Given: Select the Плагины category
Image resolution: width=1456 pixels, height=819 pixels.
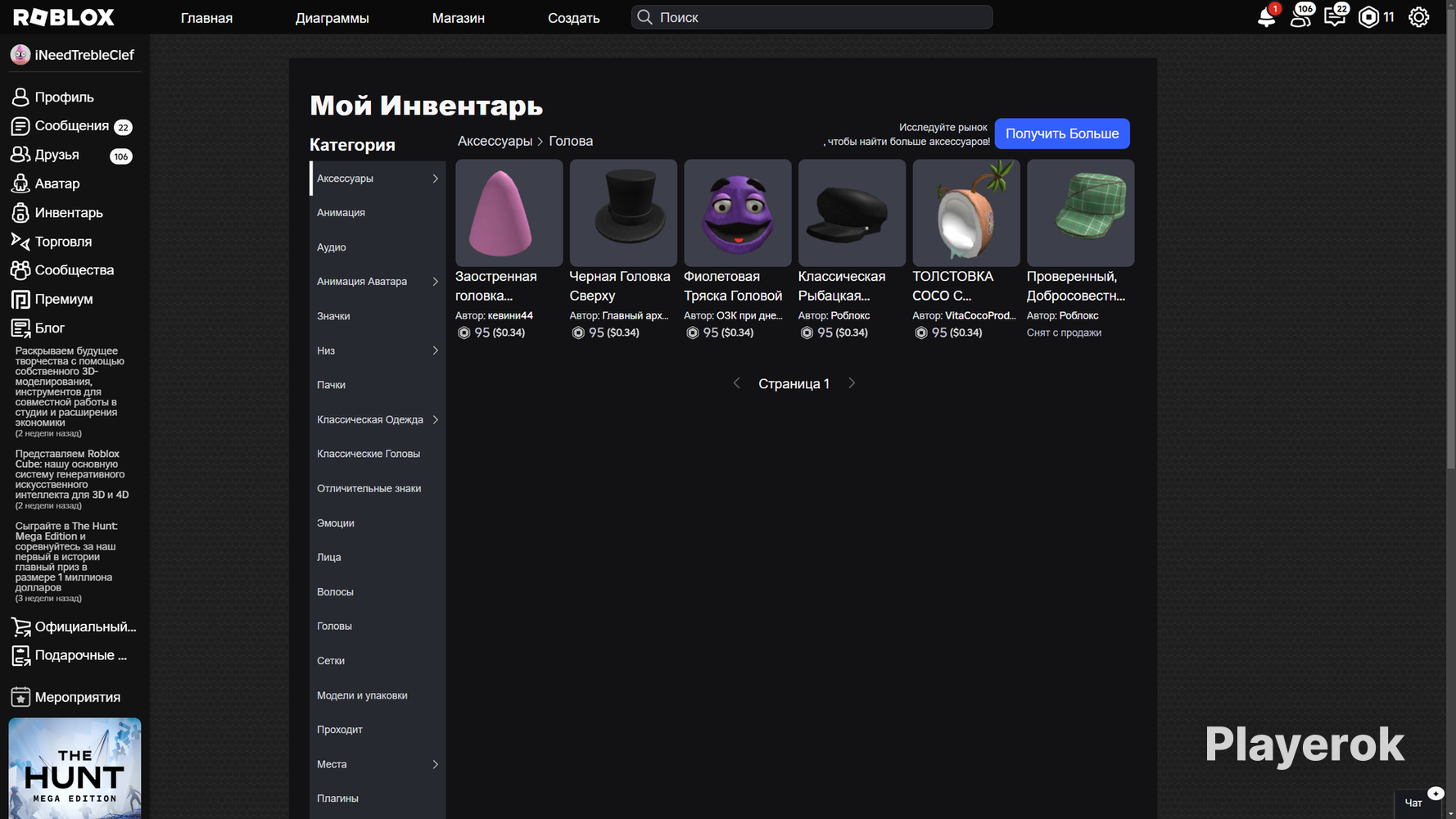Looking at the screenshot, I should click(x=378, y=799).
